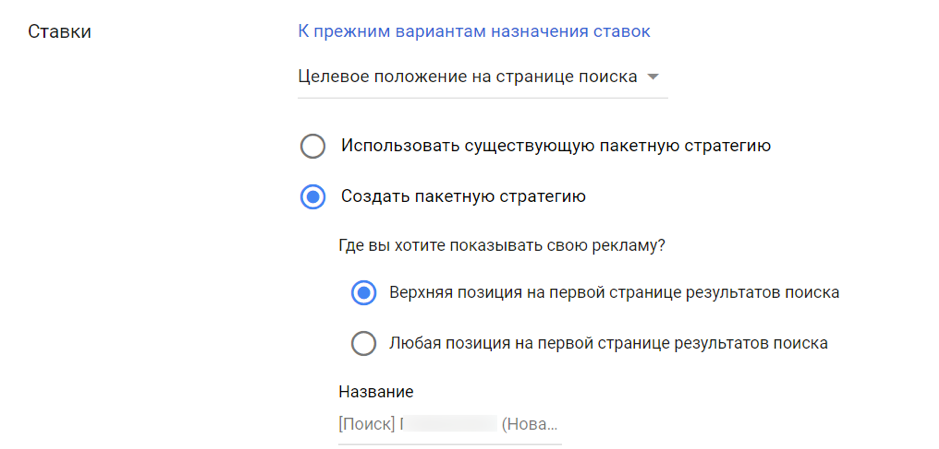939x449 pixels.
Task: Click the question "Где вы хотите показывать свою рекламу?"
Action: [x=502, y=245]
